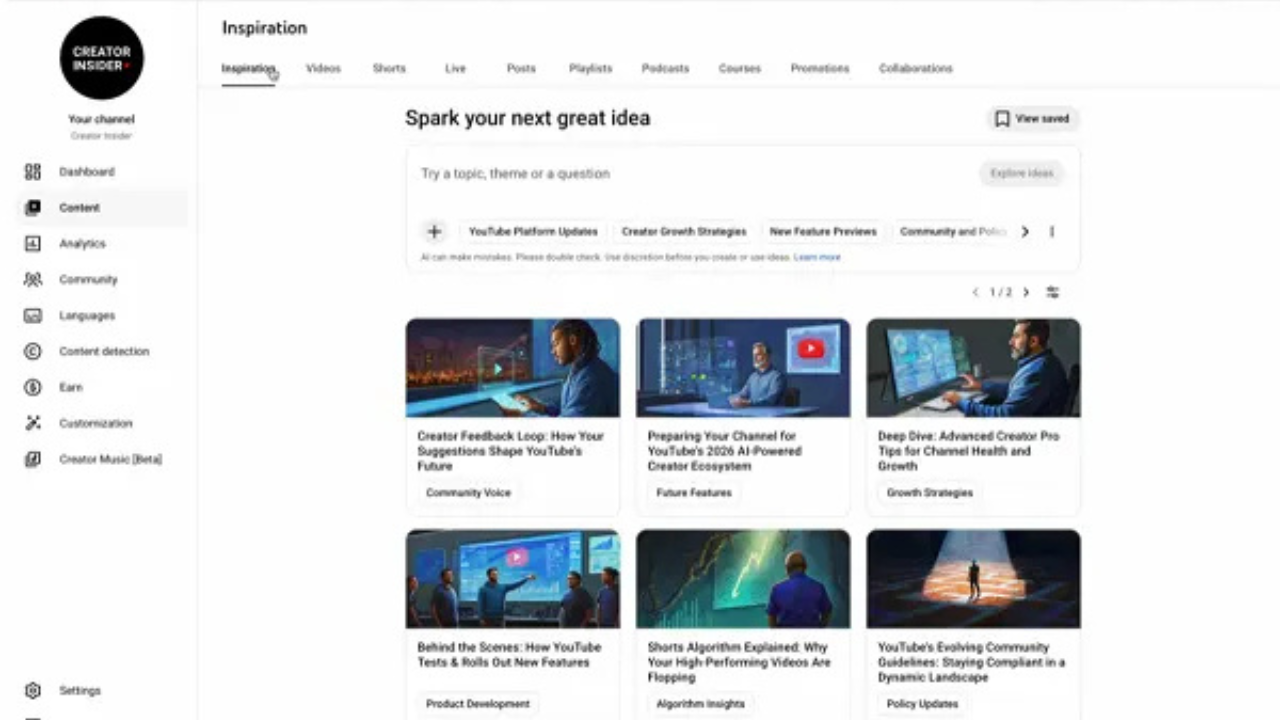This screenshot has height=720, width=1280.
Task: Click the Explore ideas button
Action: 1022,174
